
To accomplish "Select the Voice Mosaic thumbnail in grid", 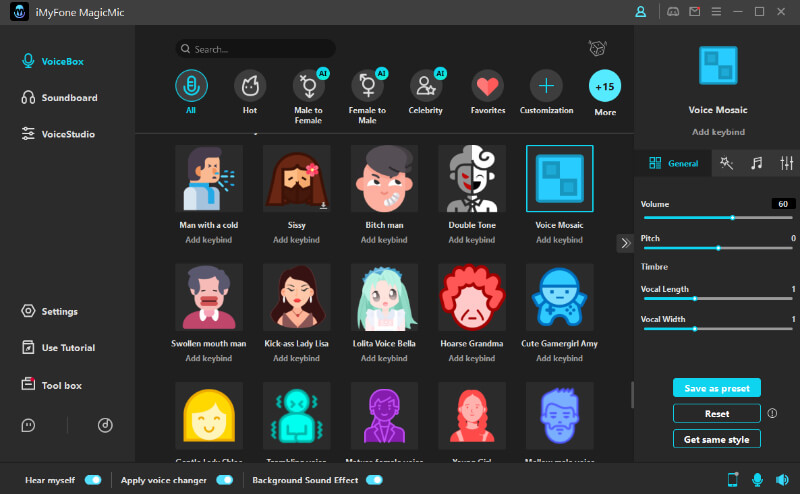I will [560, 179].
